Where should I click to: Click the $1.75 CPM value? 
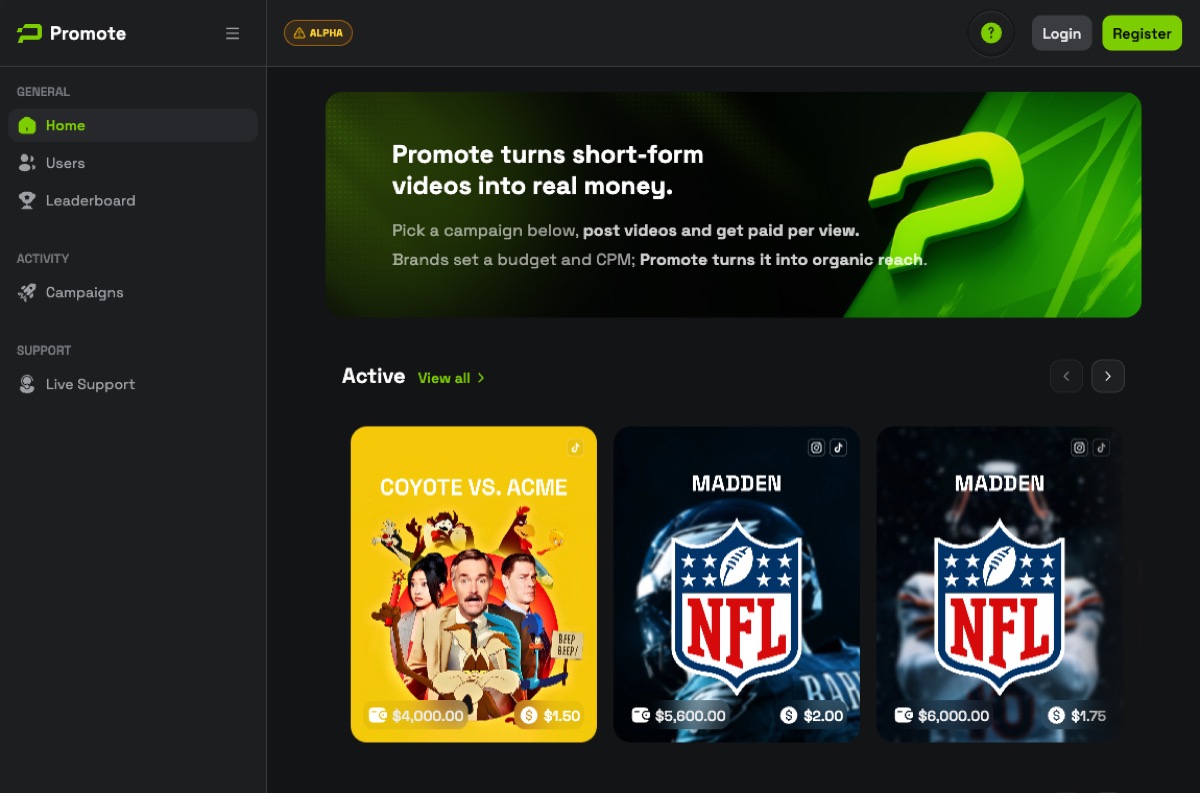(1088, 716)
